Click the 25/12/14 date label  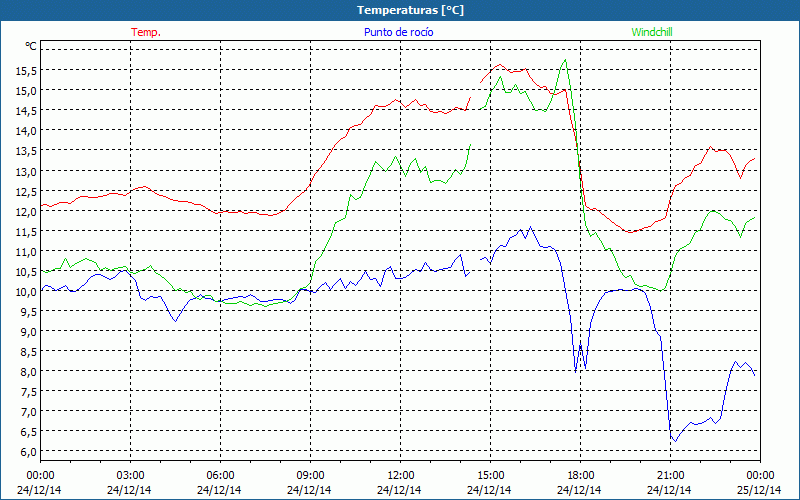(759, 490)
